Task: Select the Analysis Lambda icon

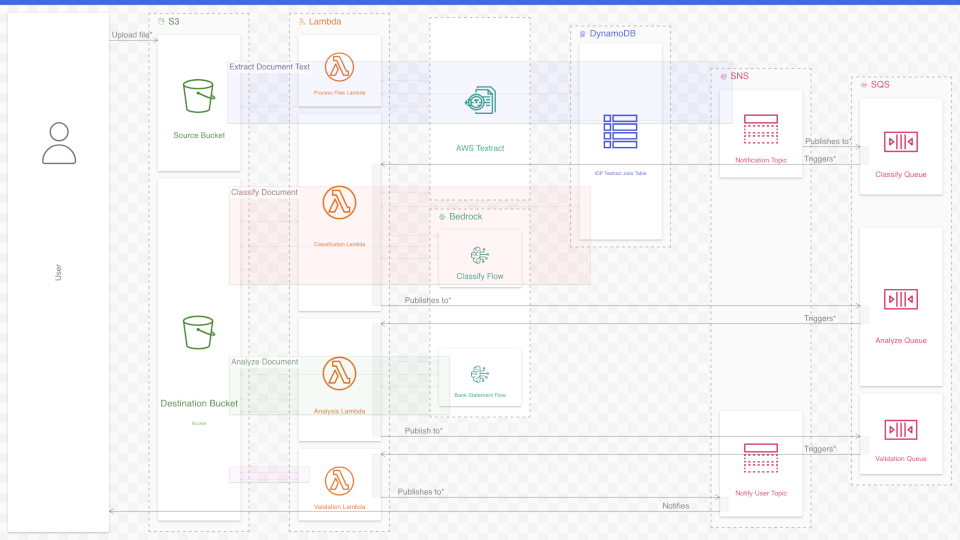Action: pos(339,373)
